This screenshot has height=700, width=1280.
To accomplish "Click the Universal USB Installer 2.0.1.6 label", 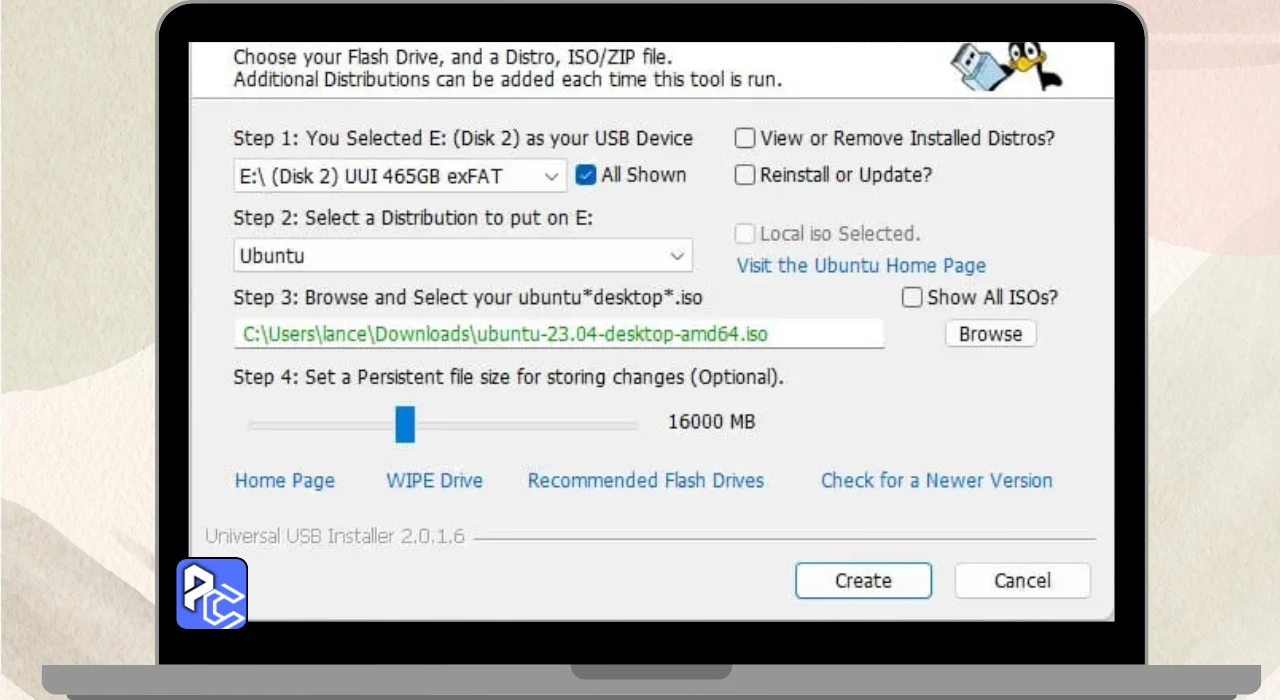I will coord(335,537).
